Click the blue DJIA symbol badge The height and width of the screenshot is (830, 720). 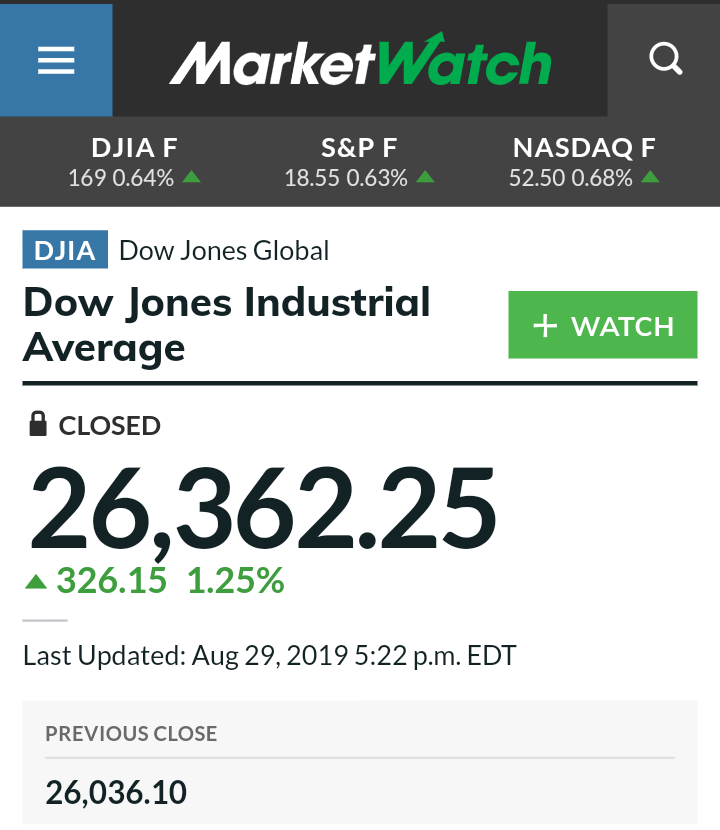pyautogui.click(x=65, y=250)
